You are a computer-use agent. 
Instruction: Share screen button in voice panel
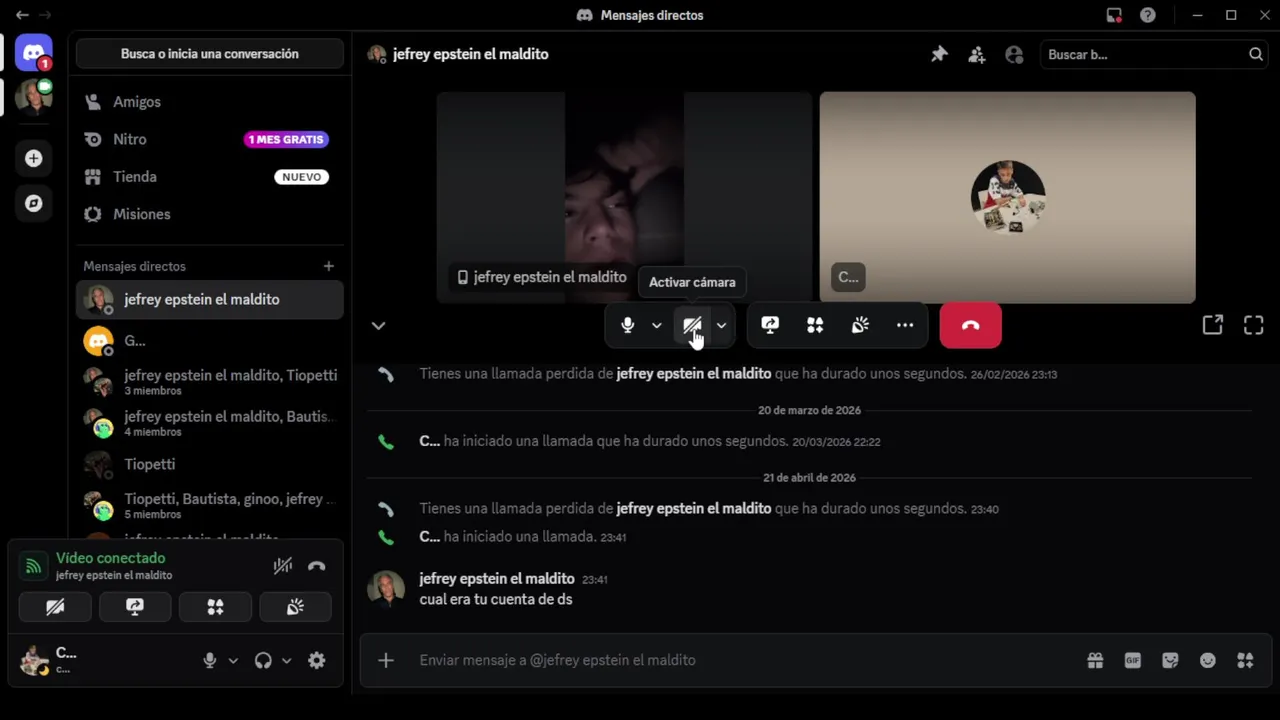pos(135,607)
